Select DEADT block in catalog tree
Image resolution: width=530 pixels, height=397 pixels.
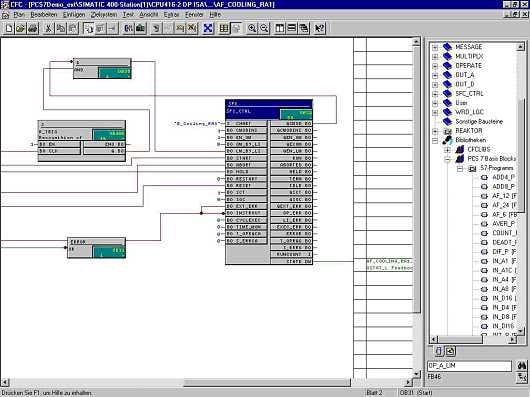pyautogui.click(x=504, y=243)
